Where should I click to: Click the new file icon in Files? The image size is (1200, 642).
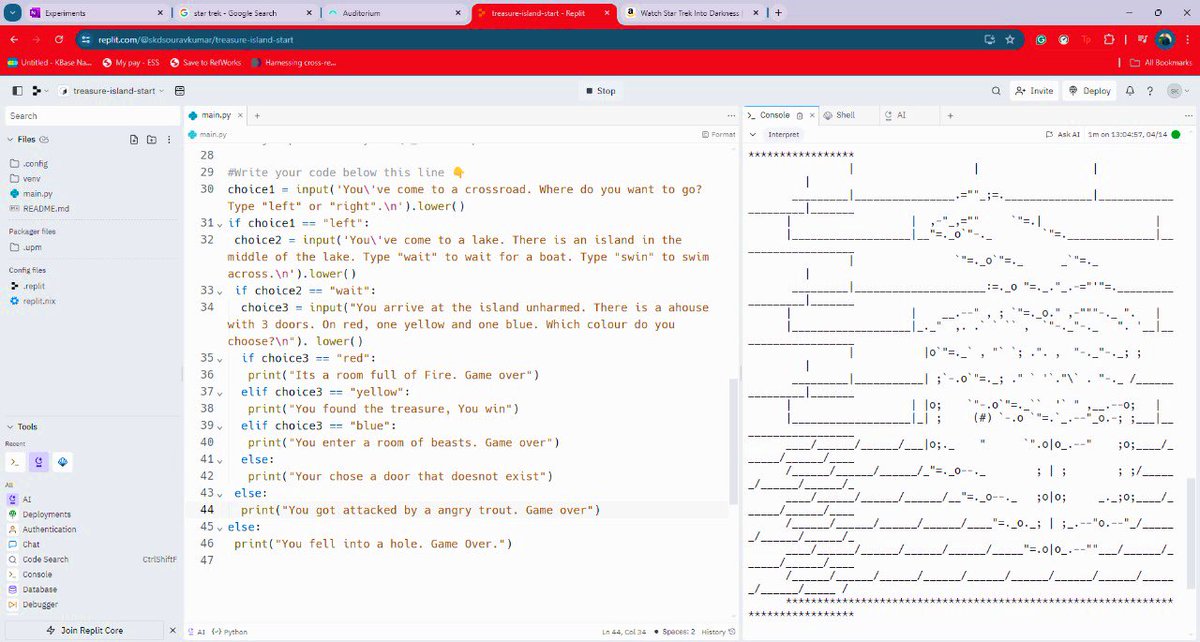(134, 139)
